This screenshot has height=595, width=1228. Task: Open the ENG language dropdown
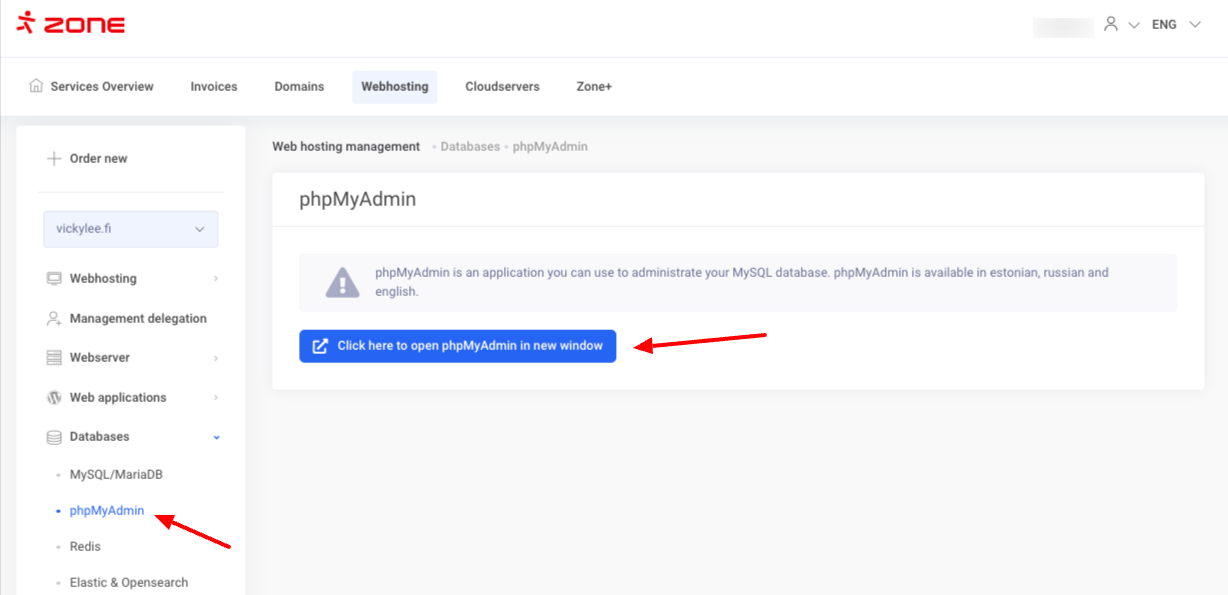point(1175,24)
